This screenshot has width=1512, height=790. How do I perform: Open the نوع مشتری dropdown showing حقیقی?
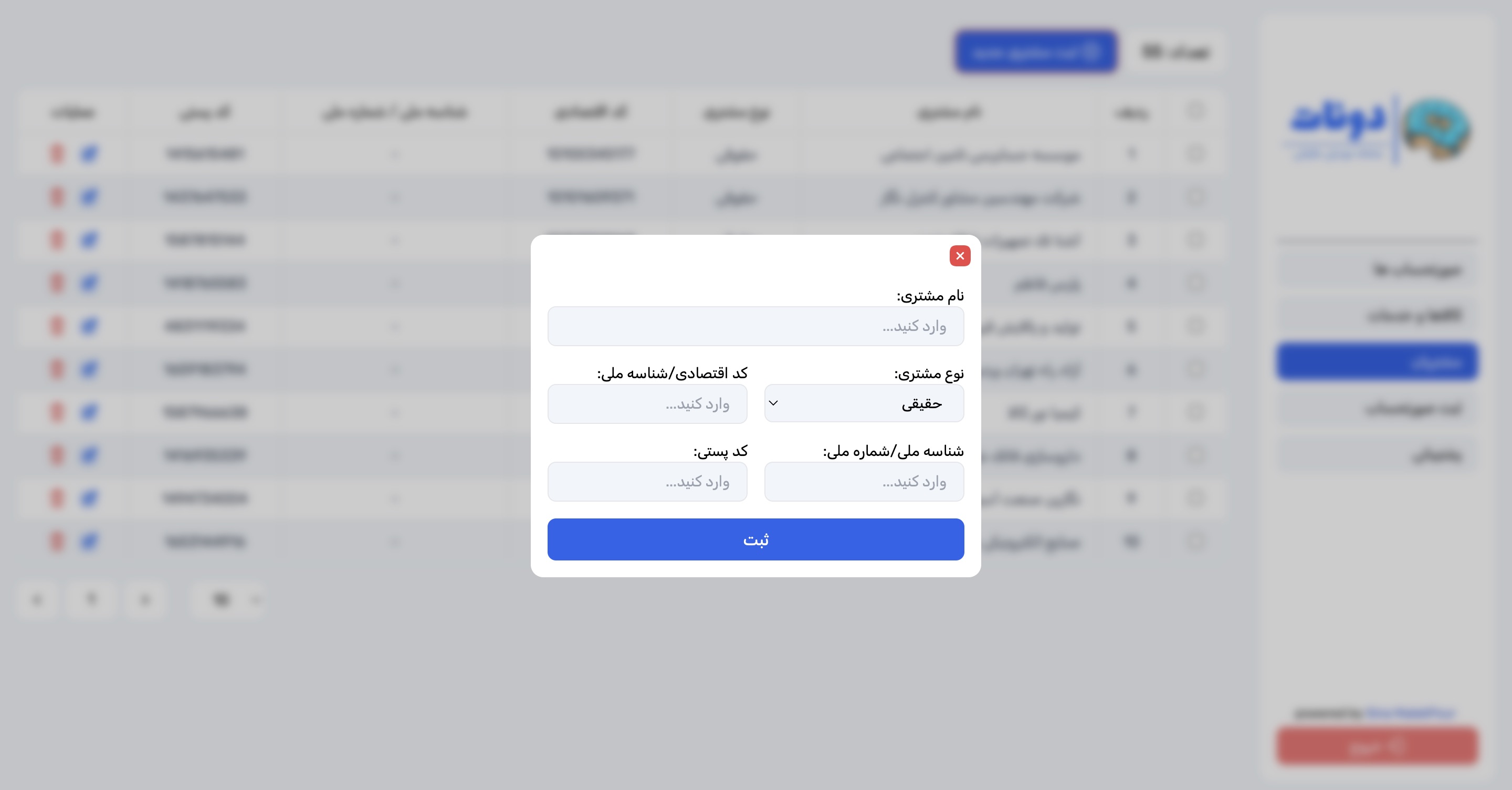click(864, 403)
